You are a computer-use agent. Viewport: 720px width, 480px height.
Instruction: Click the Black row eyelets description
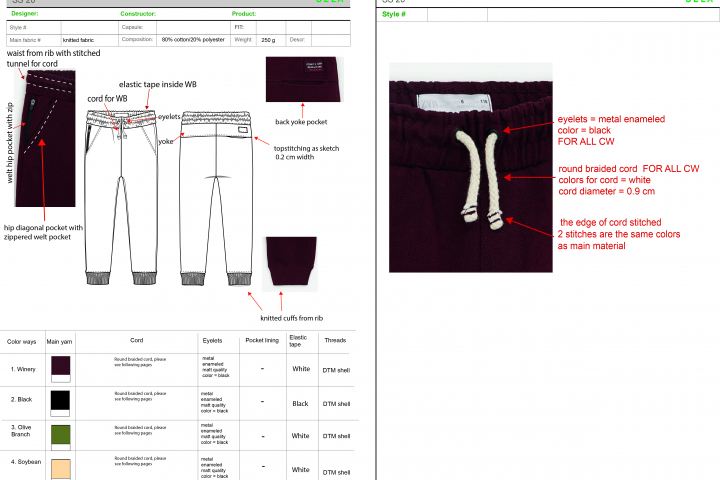tap(214, 402)
